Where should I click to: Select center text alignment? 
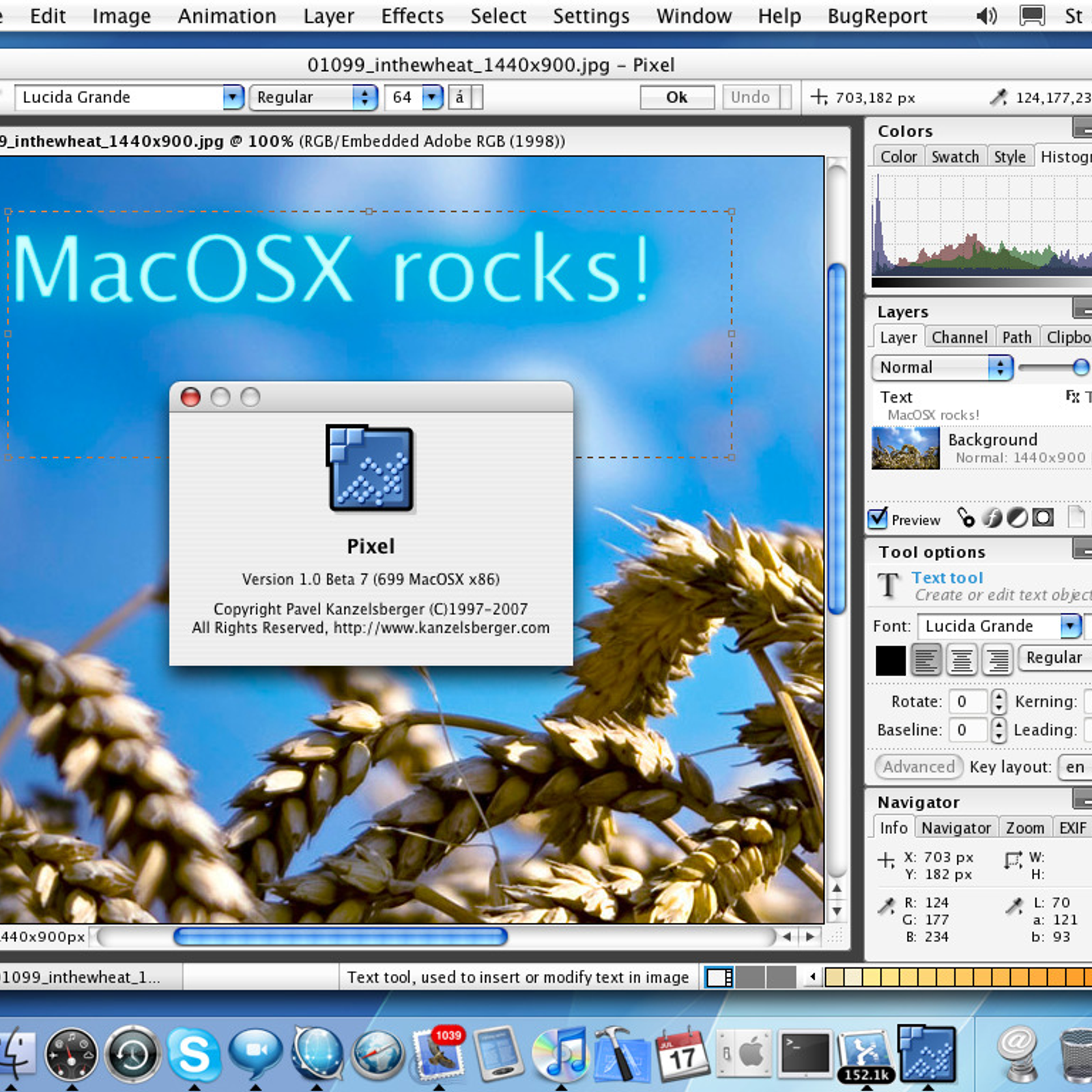[961, 659]
